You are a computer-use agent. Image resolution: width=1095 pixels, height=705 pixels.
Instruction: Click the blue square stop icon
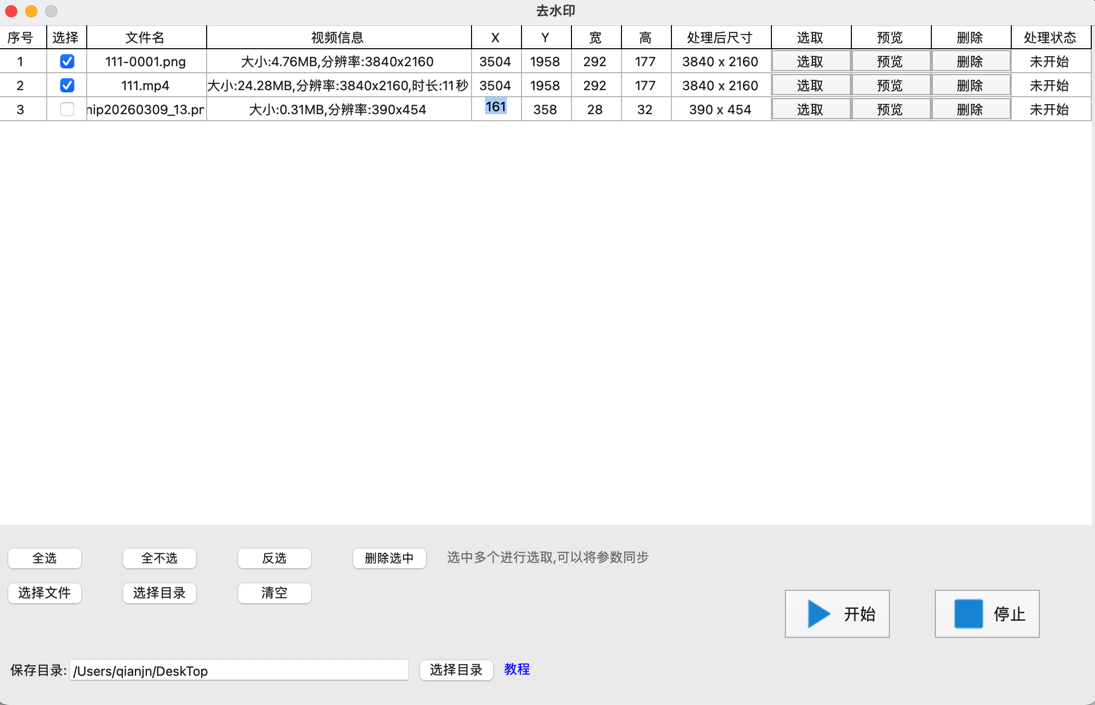968,614
